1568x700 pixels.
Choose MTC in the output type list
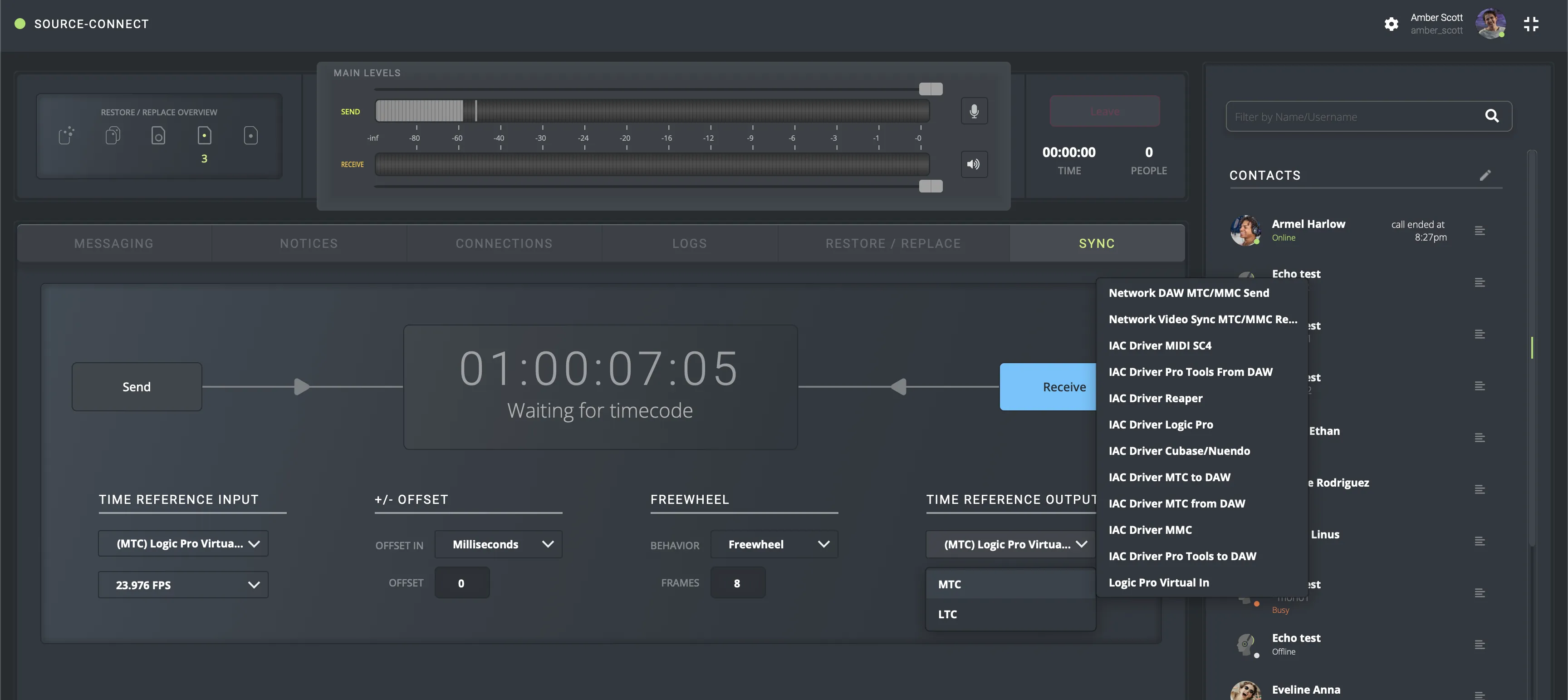[1011, 584]
